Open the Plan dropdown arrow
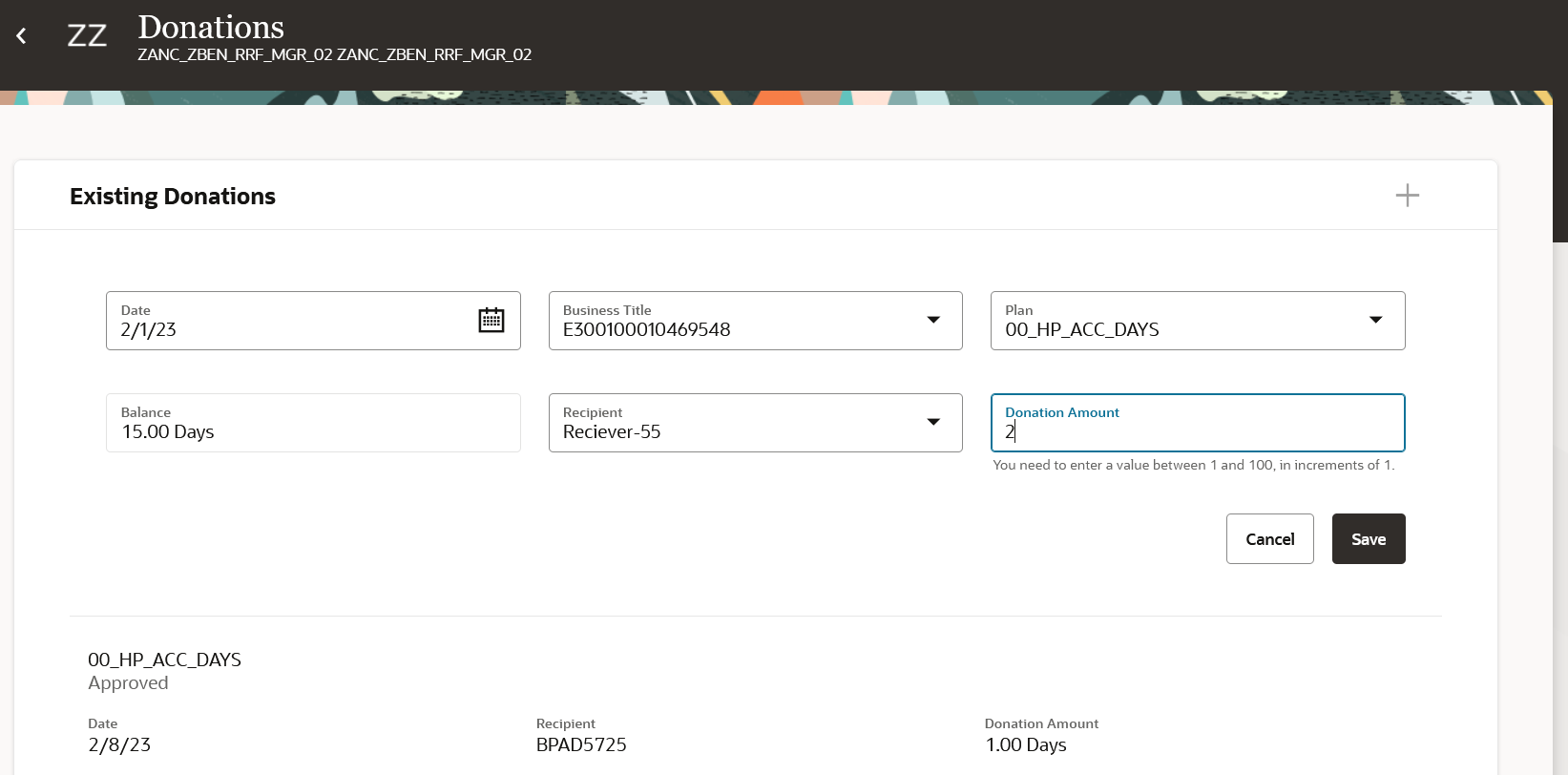 [x=1375, y=321]
